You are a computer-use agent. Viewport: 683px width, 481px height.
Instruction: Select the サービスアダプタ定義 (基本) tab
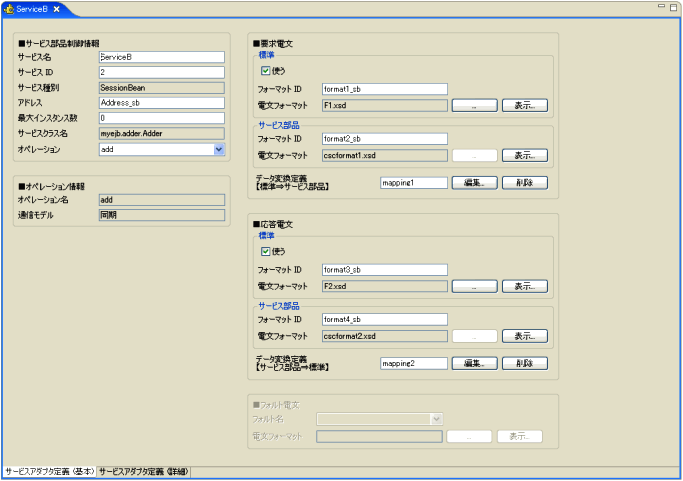pos(49,471)
